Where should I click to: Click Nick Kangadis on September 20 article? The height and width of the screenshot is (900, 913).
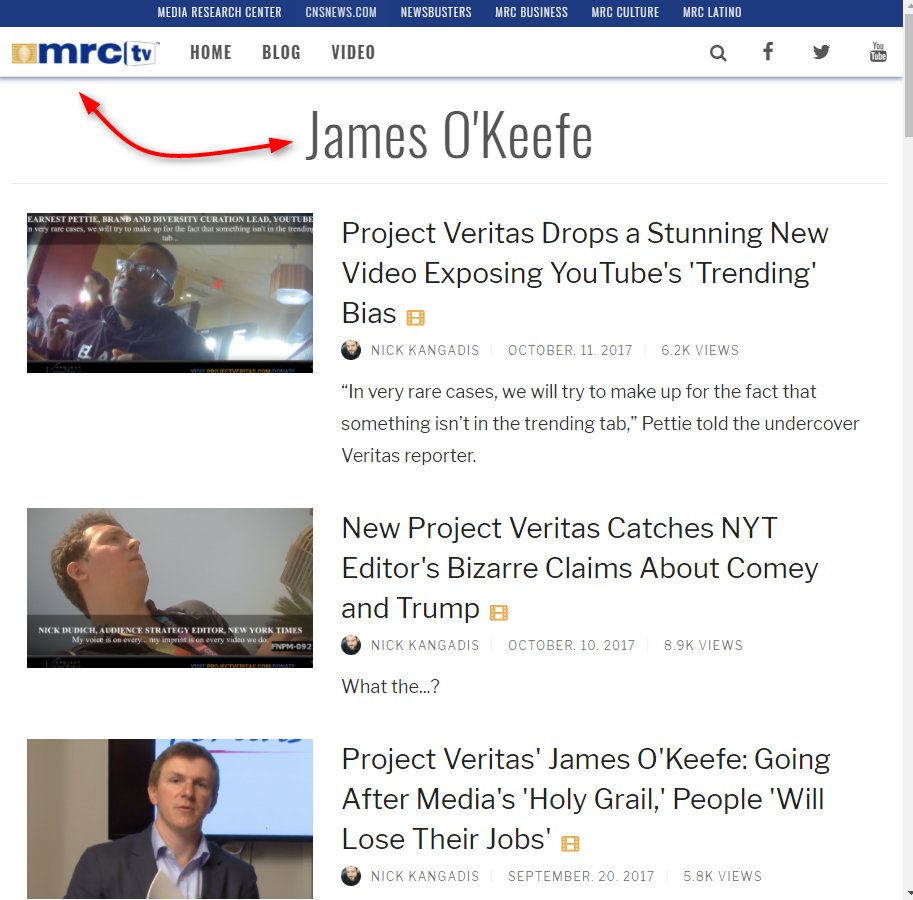pyautogui.click(x=425, y=876)
